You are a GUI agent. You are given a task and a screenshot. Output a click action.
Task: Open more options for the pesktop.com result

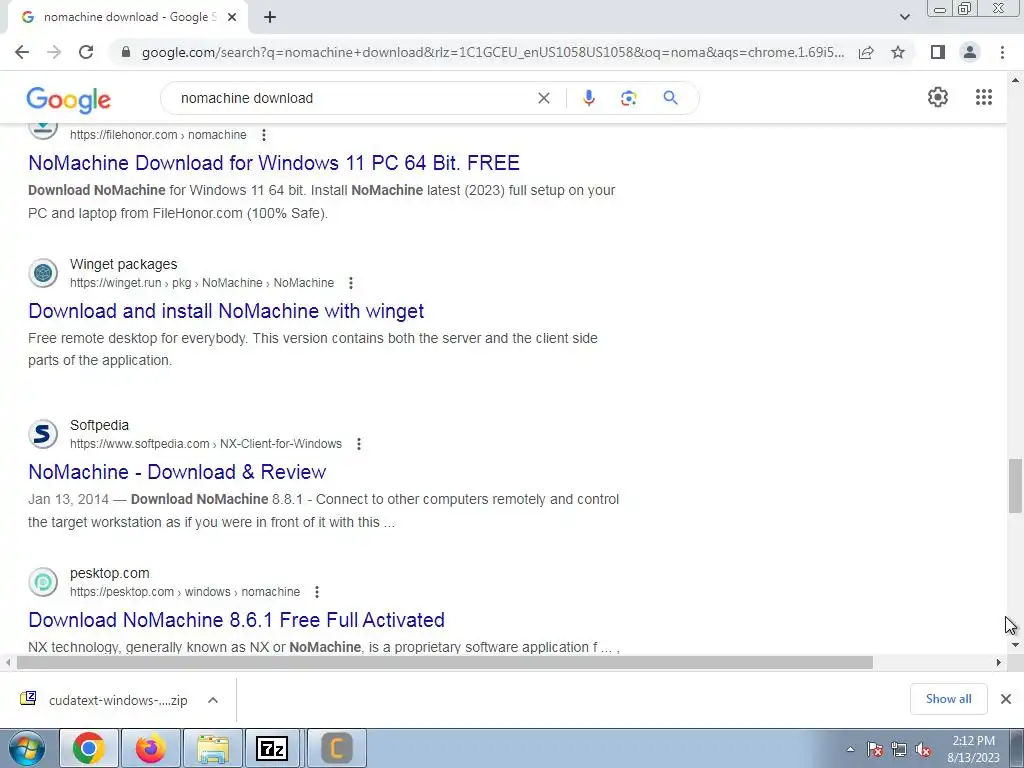pos(317,592)
